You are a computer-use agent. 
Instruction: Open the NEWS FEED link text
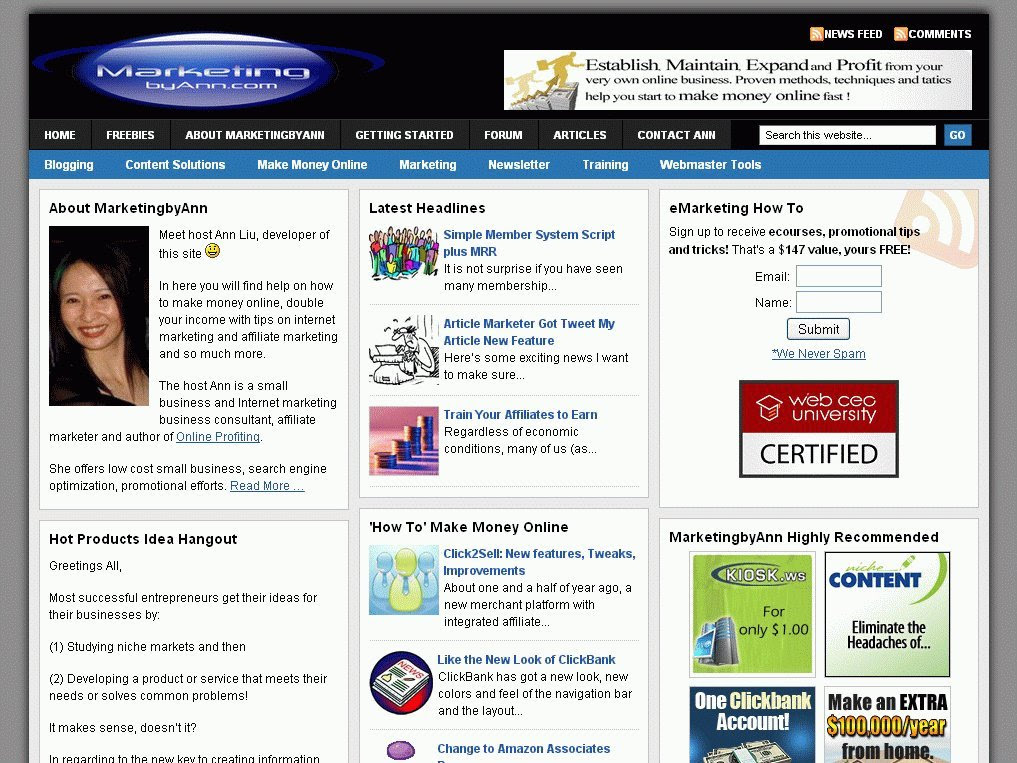[x=853, y=34]
